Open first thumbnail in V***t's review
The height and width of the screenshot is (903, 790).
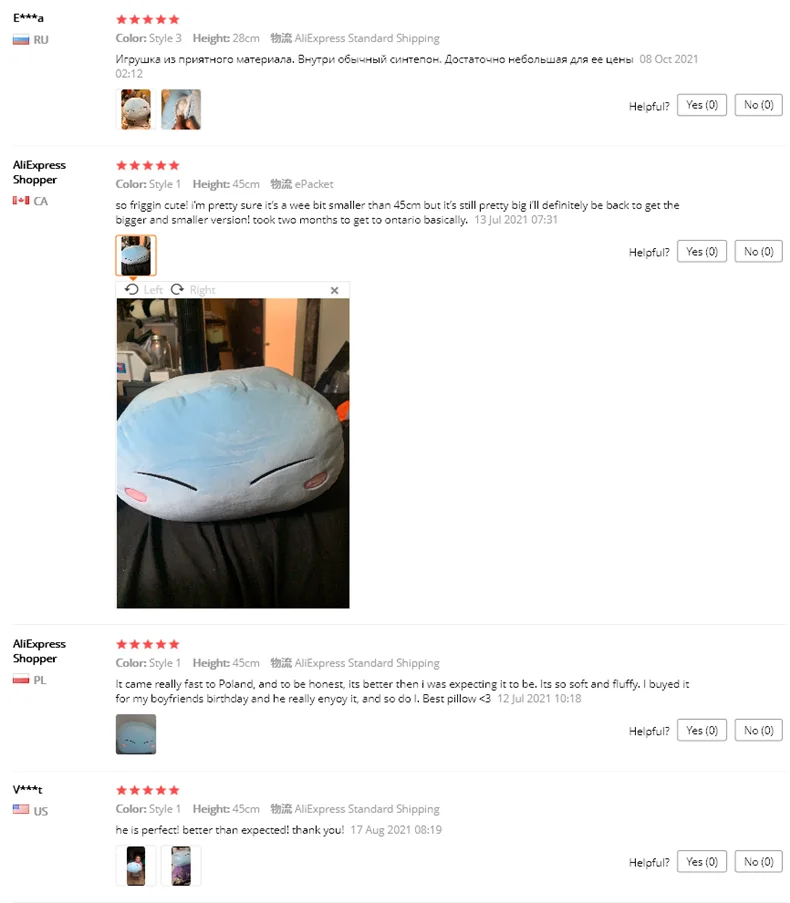136,866
